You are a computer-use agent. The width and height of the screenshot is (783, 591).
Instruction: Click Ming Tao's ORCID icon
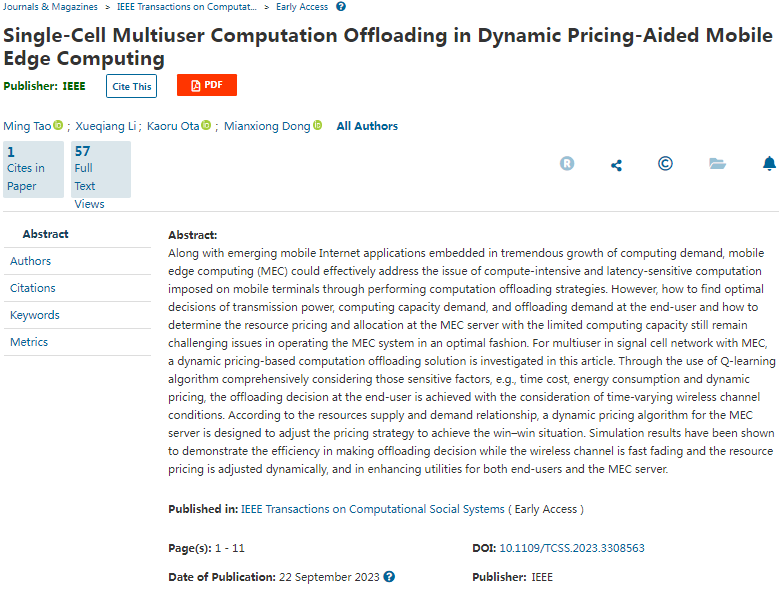point(58,126)
